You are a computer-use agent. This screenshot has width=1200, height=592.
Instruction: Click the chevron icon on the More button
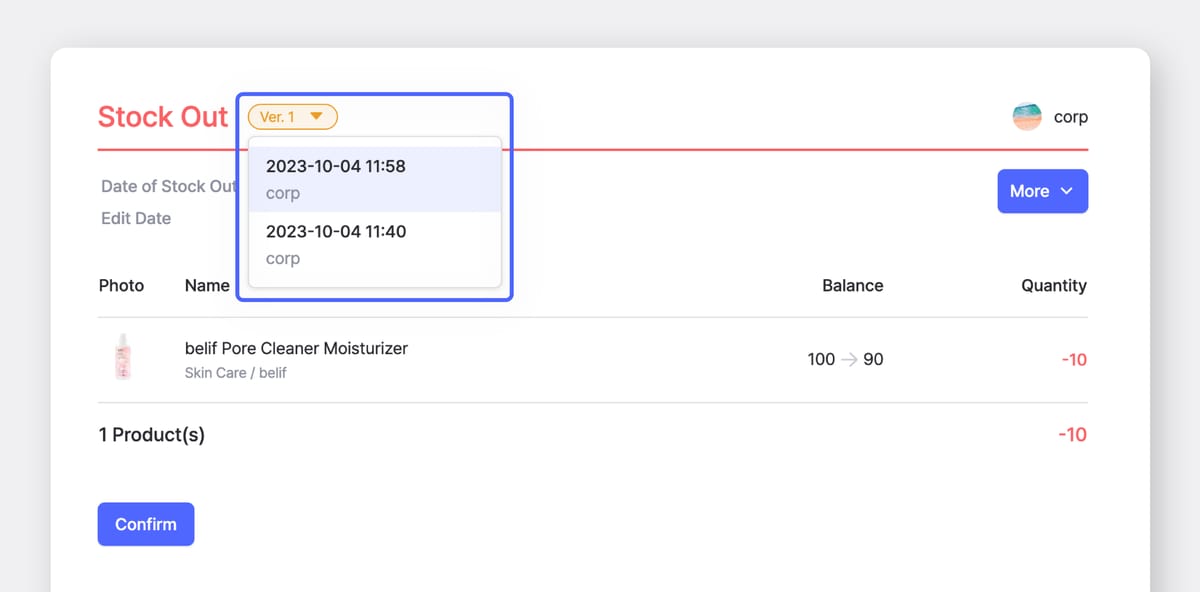point(1067,191)
